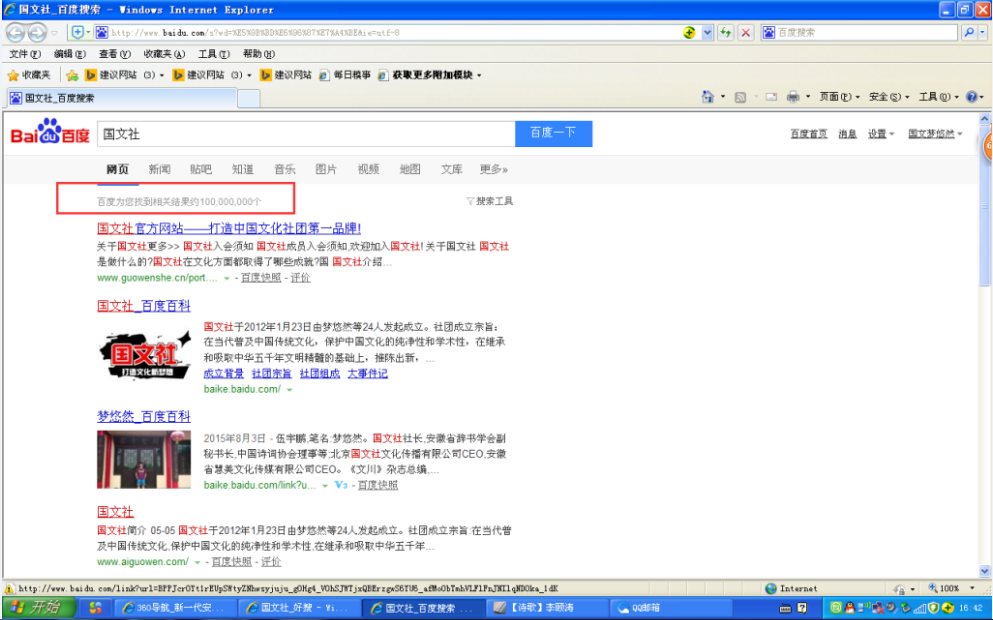Go forward with the browser Forward arrow

37,32
